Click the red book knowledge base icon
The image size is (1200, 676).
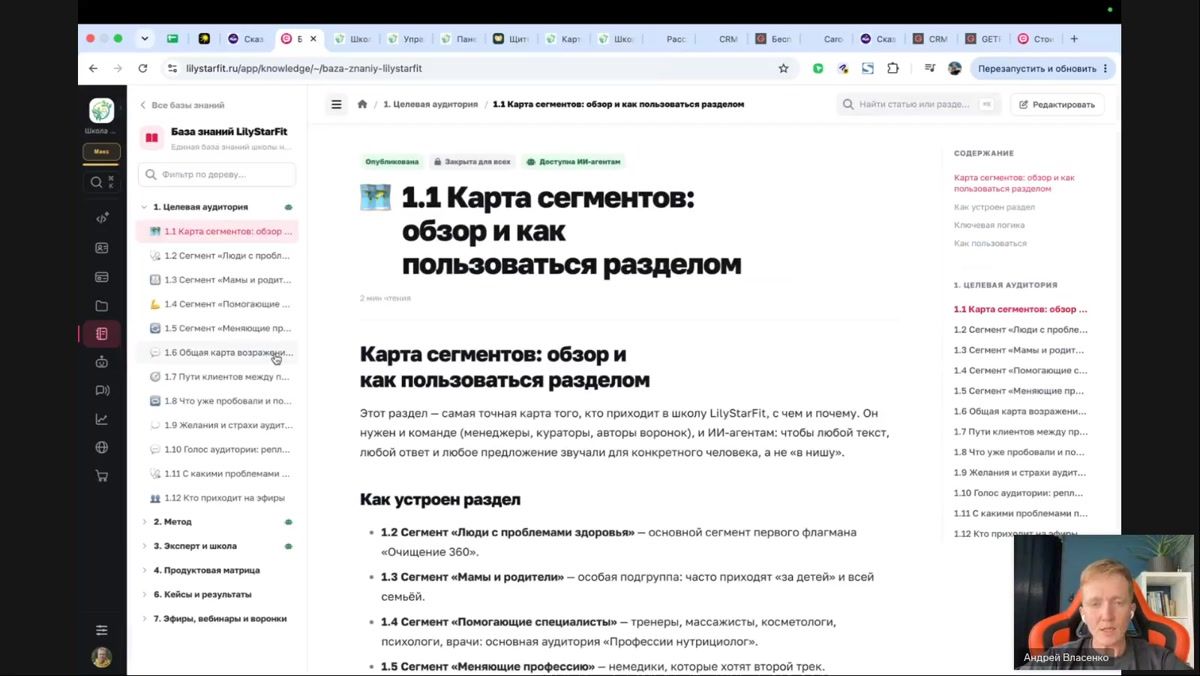[152, 138]
